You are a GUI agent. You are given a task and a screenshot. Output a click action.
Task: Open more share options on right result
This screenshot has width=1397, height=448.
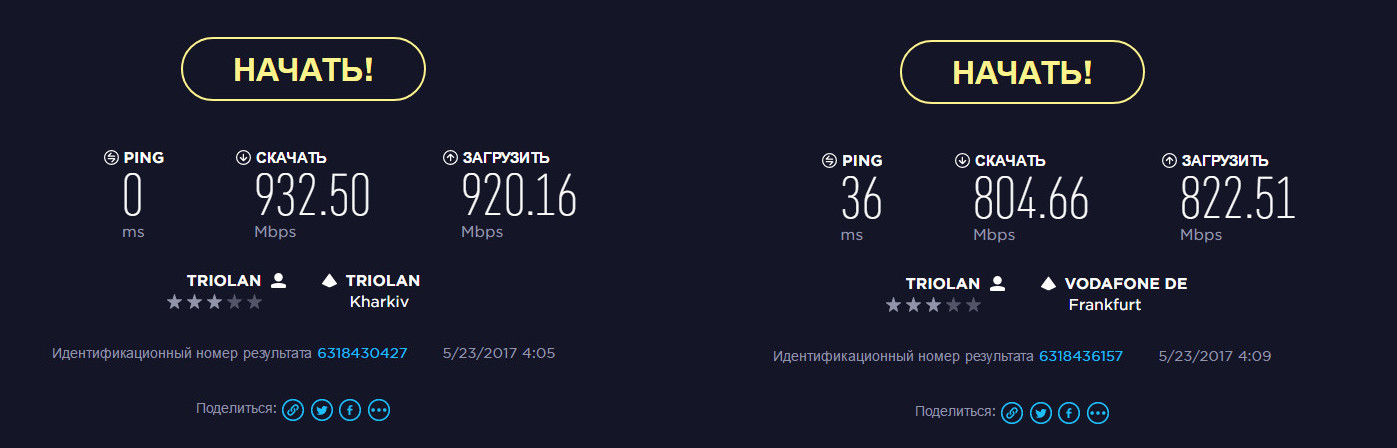1098,412
